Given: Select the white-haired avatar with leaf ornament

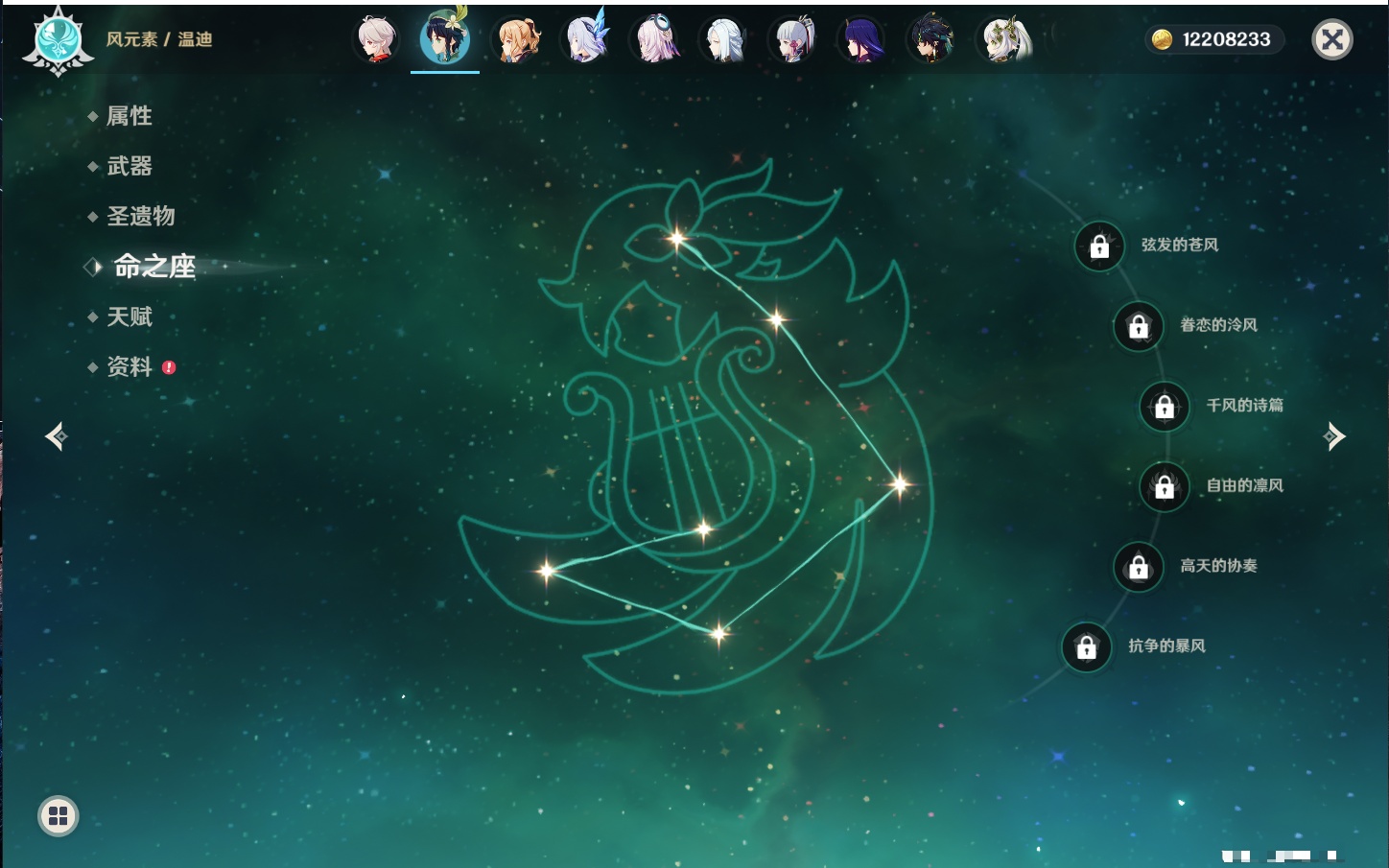Looking at the screenshot, I should point(1003,40).
